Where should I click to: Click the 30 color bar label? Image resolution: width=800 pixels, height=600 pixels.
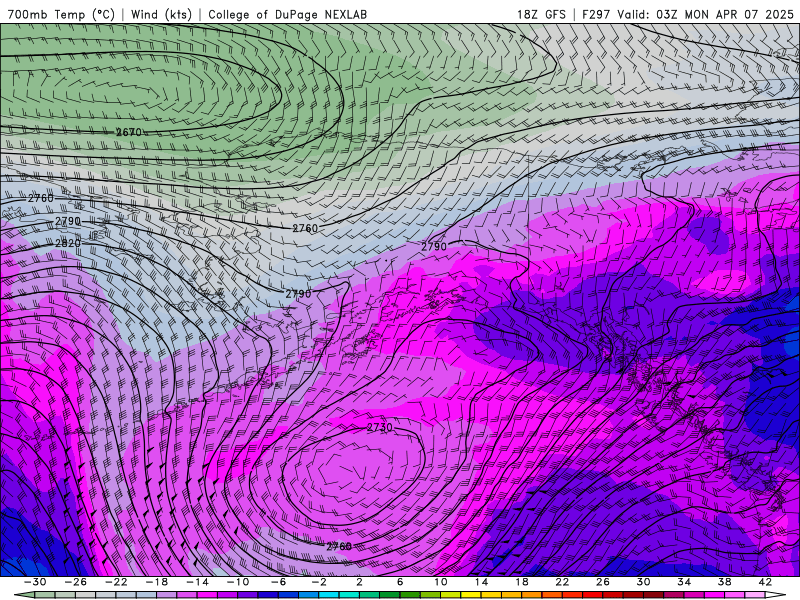point(643,582)
